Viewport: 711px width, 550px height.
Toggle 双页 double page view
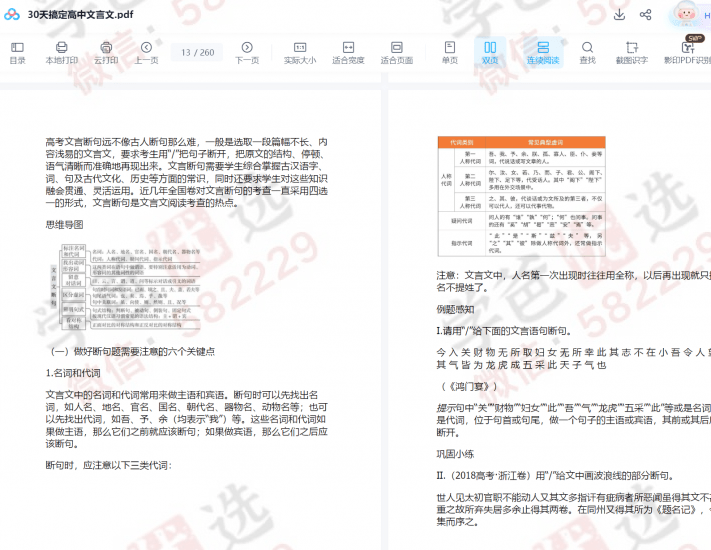490,53
